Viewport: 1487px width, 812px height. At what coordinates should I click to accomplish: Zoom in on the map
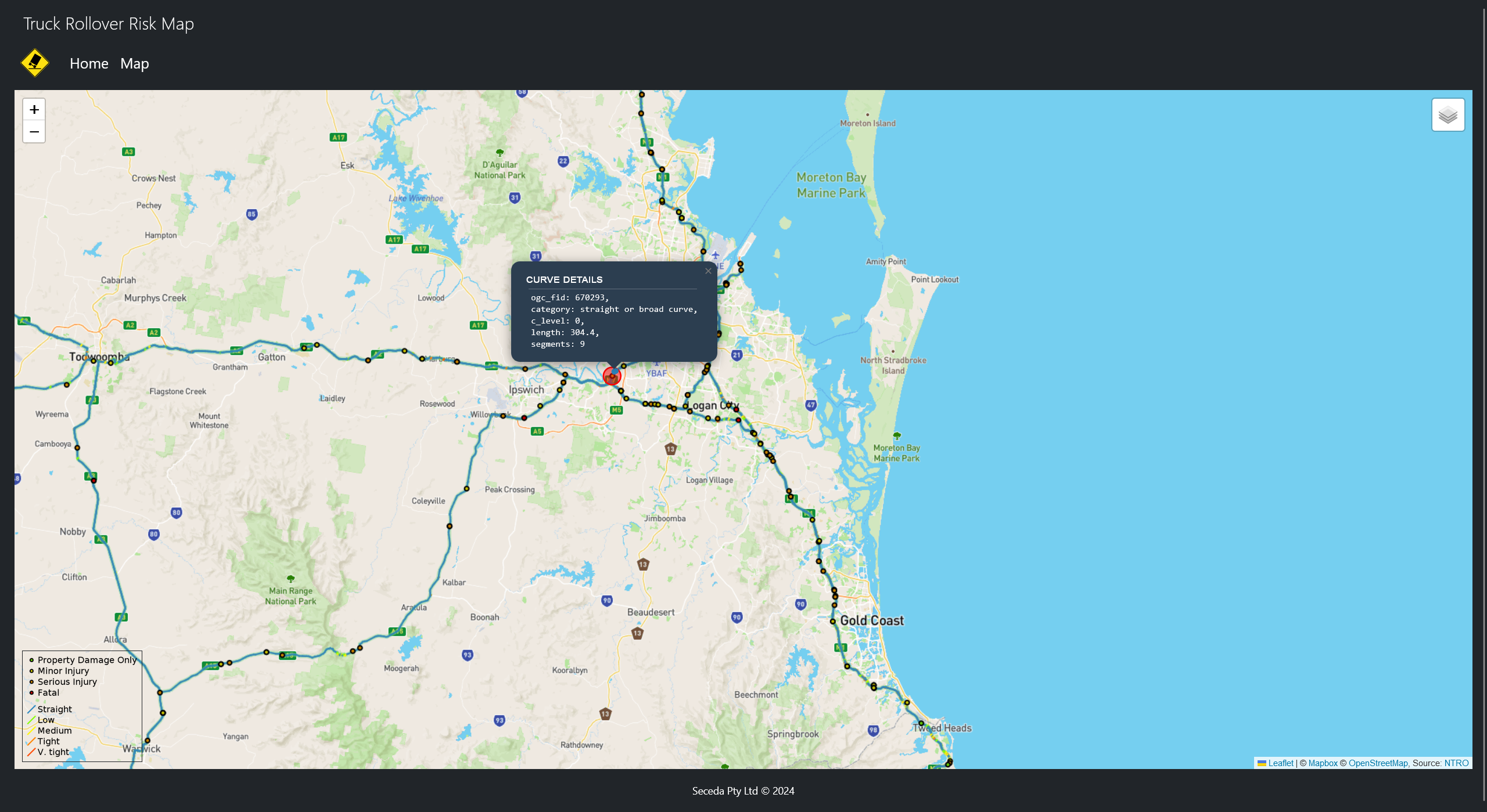tap(34, 110)
